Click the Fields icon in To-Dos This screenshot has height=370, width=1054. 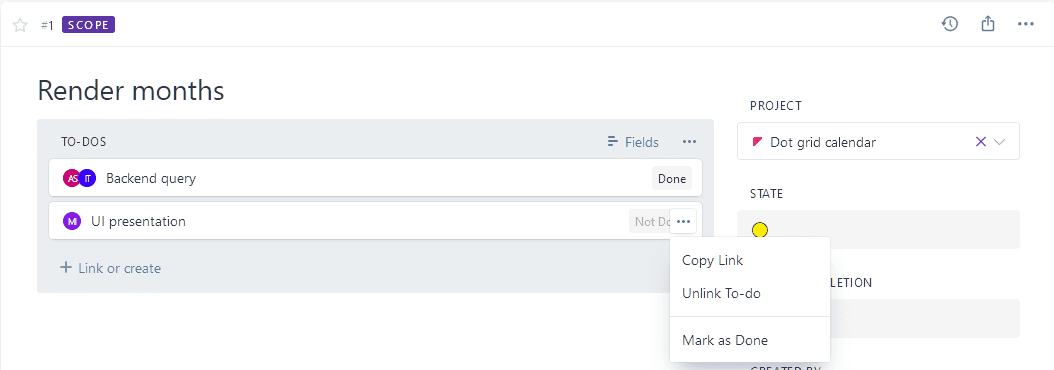point(633,142)
